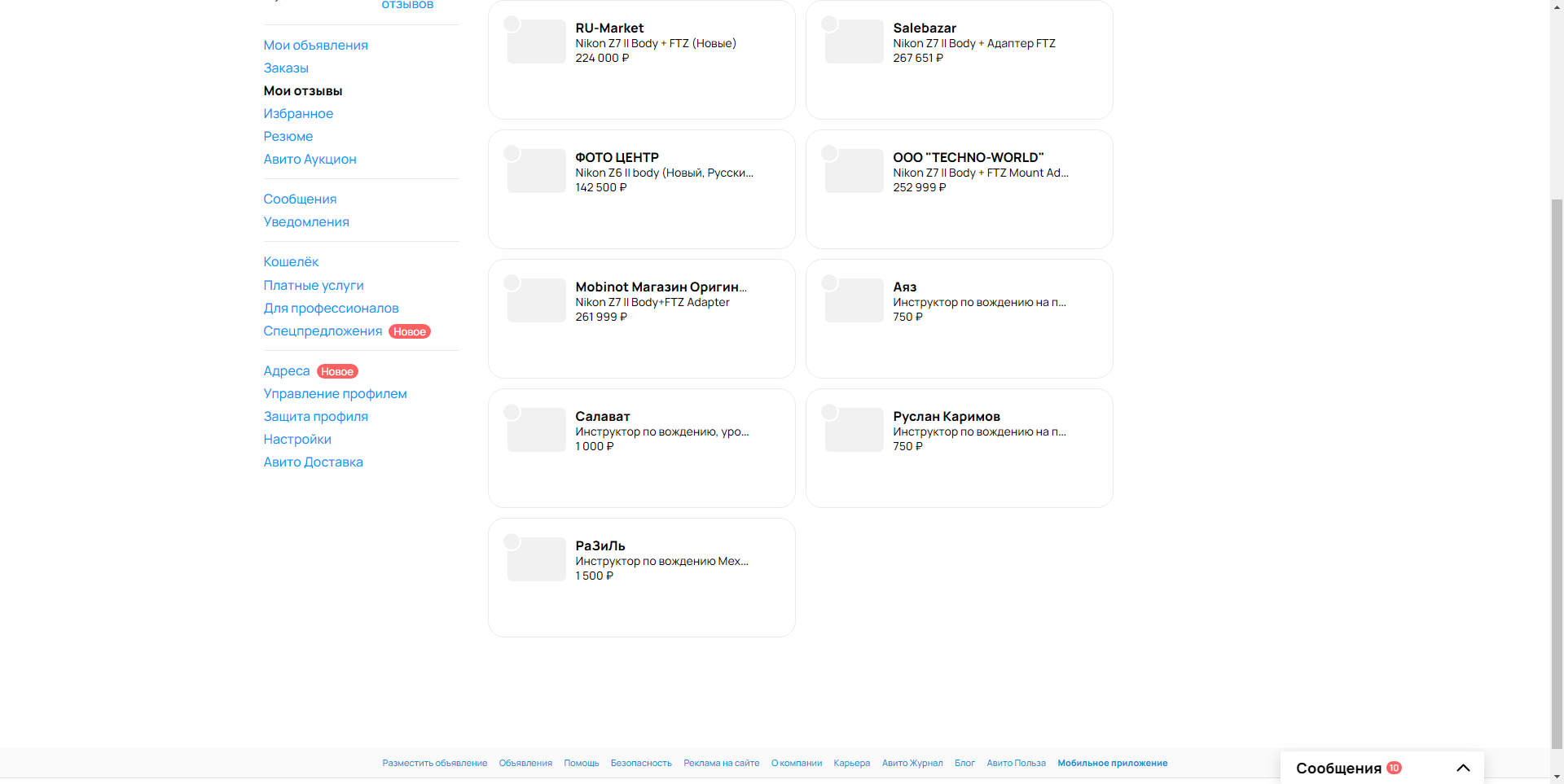Viewport: 1564px width, 784px height.
Task: Click the RU-Market seller avatar circle
Action: [x=512, y=24]
